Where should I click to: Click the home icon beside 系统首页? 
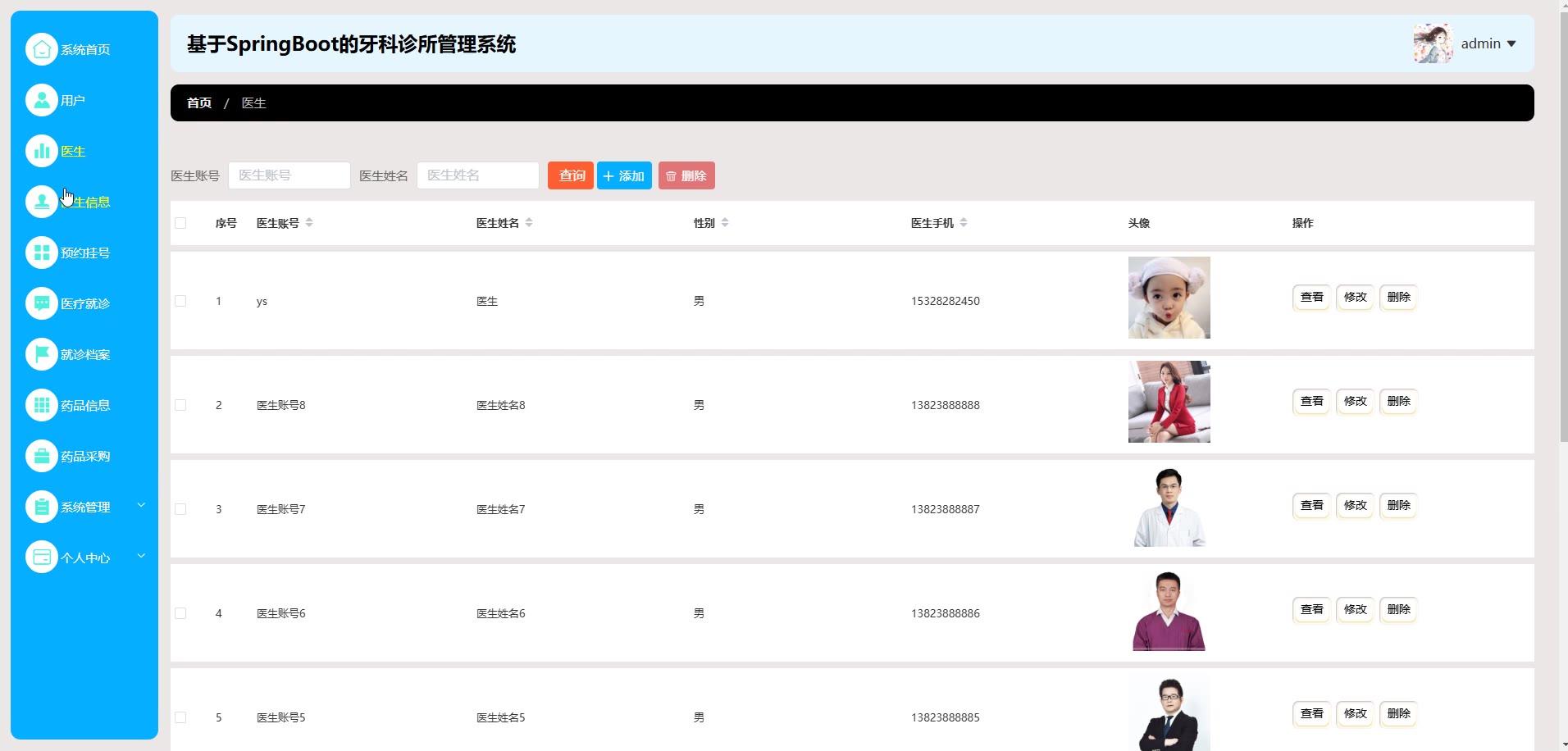(x=41, y=49)
